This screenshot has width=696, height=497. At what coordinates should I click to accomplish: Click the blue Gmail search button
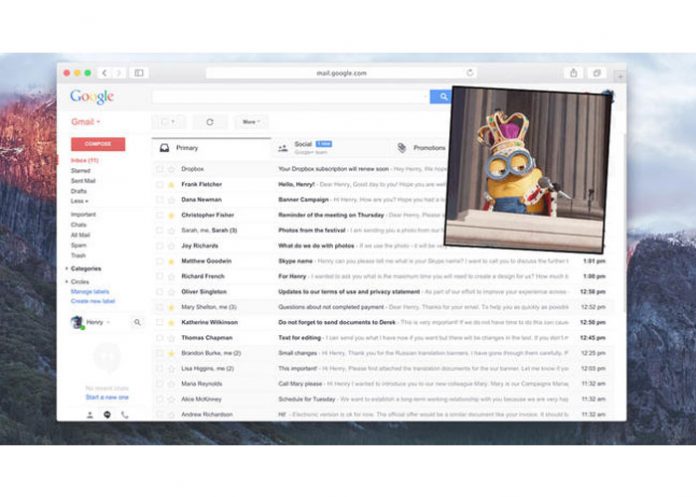click(441, 96)
